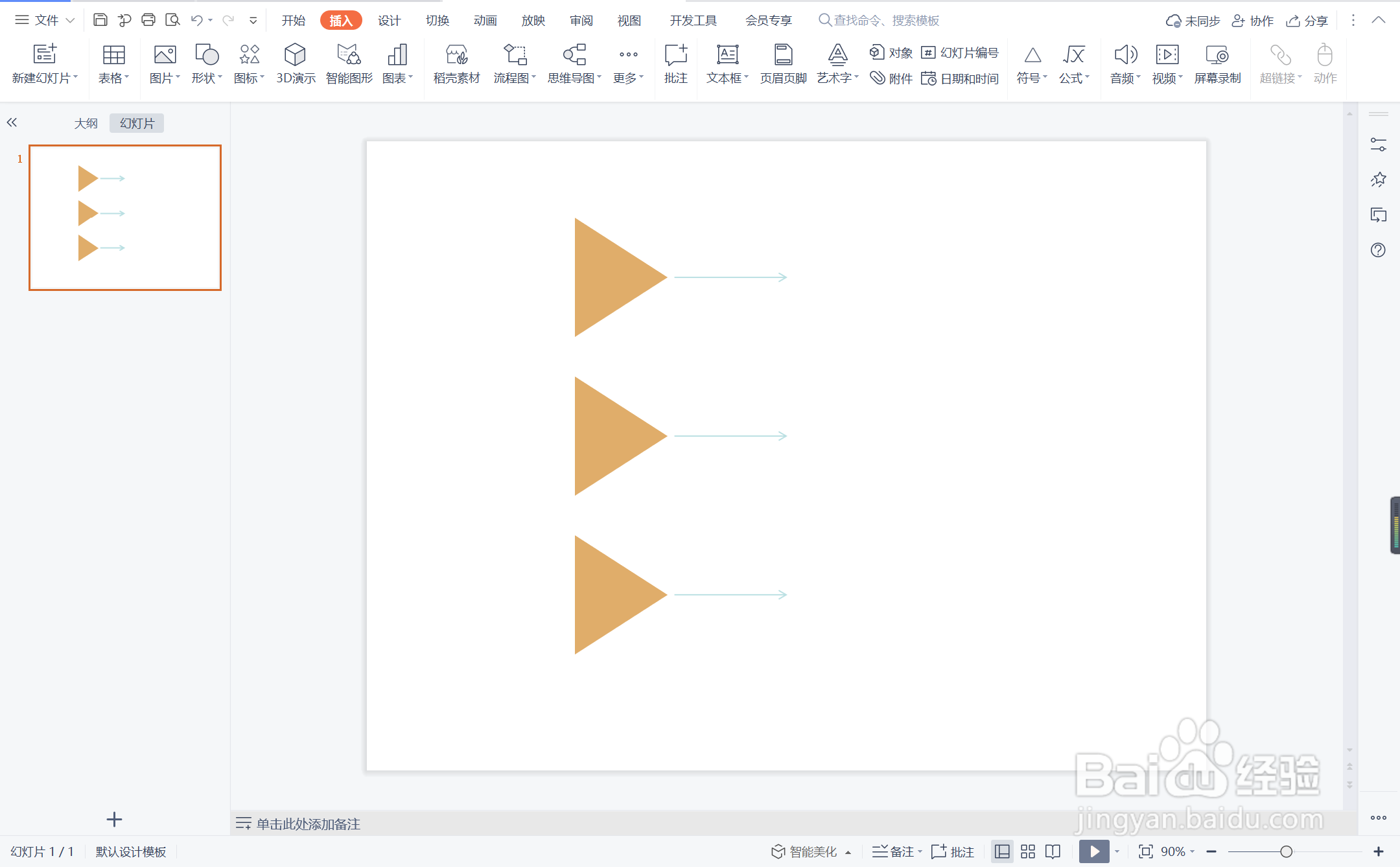
Task: Switch to slide sorter grid view
Action: 1028,851
